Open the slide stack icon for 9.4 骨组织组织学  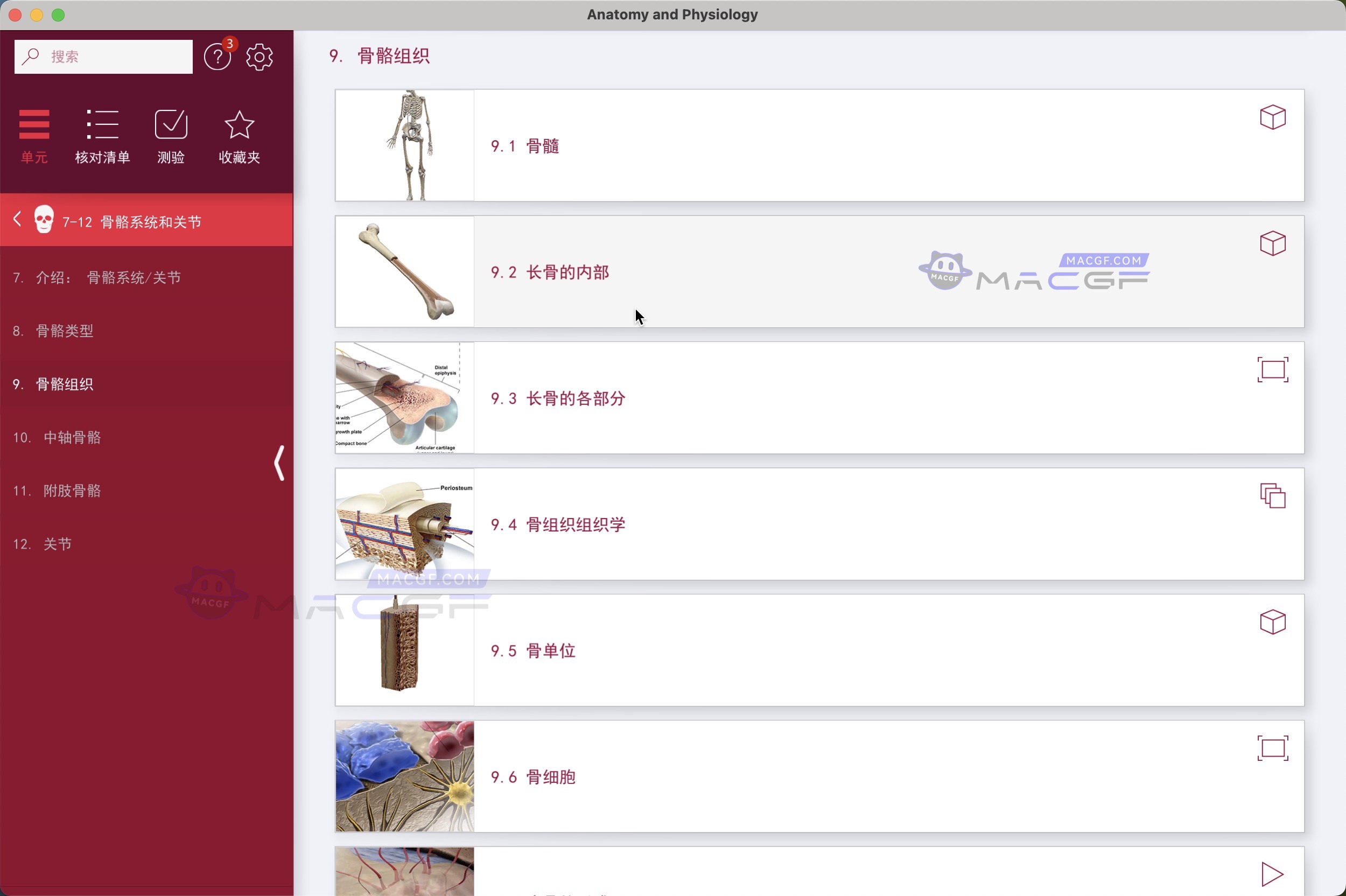pyautogui.click(x=1272, y=496)
